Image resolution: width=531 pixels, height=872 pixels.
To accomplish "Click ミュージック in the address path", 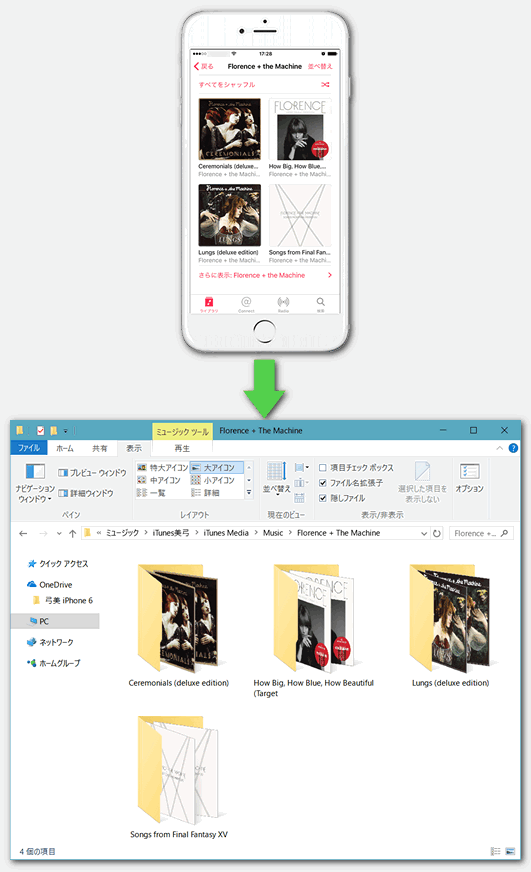I will [122, 533].
